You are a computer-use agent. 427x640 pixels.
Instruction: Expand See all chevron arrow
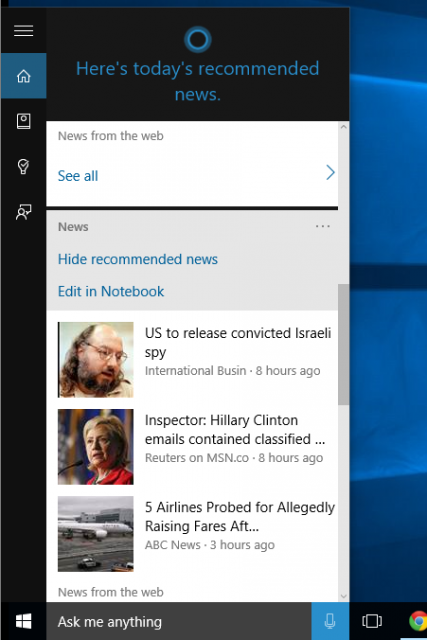click(330, 173)
